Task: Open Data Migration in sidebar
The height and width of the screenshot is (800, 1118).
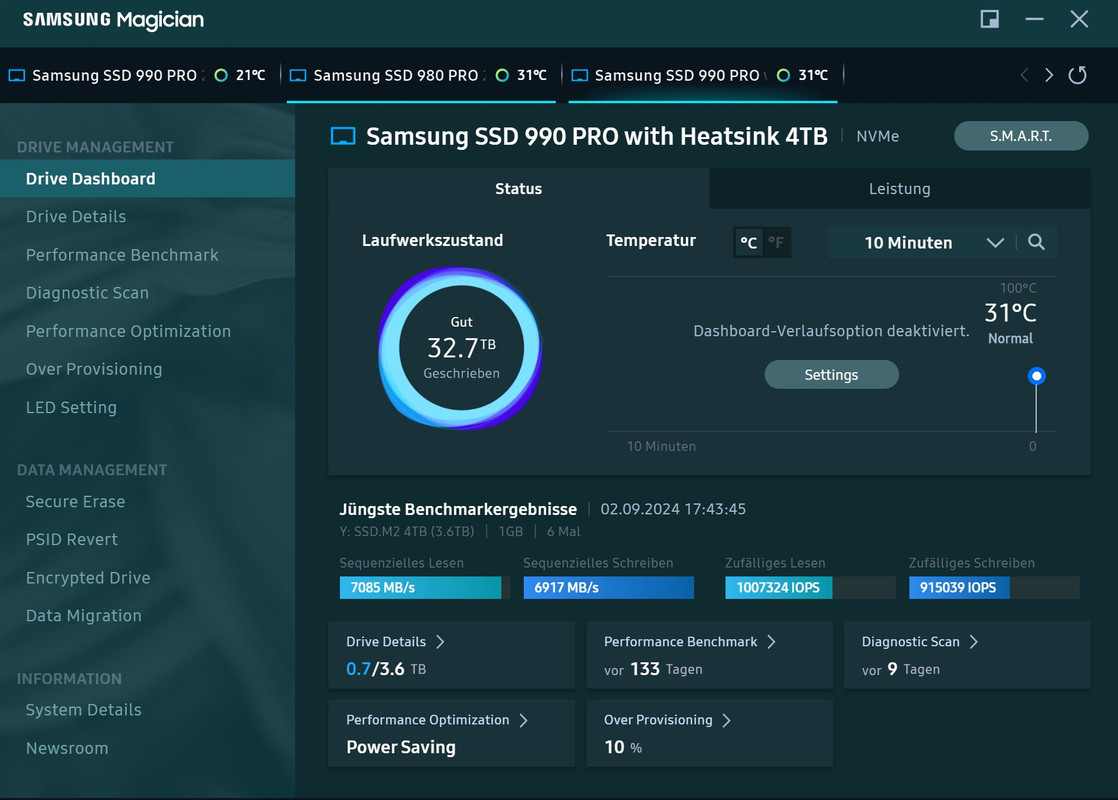Action: click(148, 616)
